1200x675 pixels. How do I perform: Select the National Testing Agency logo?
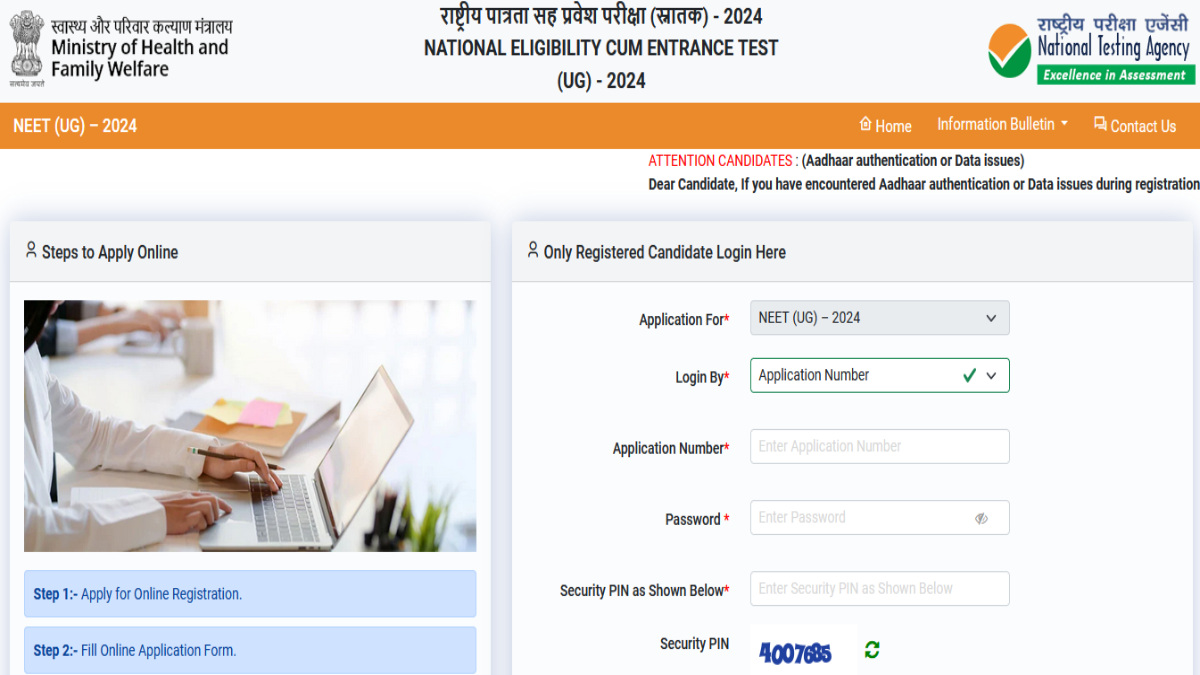pos(1088,48)
